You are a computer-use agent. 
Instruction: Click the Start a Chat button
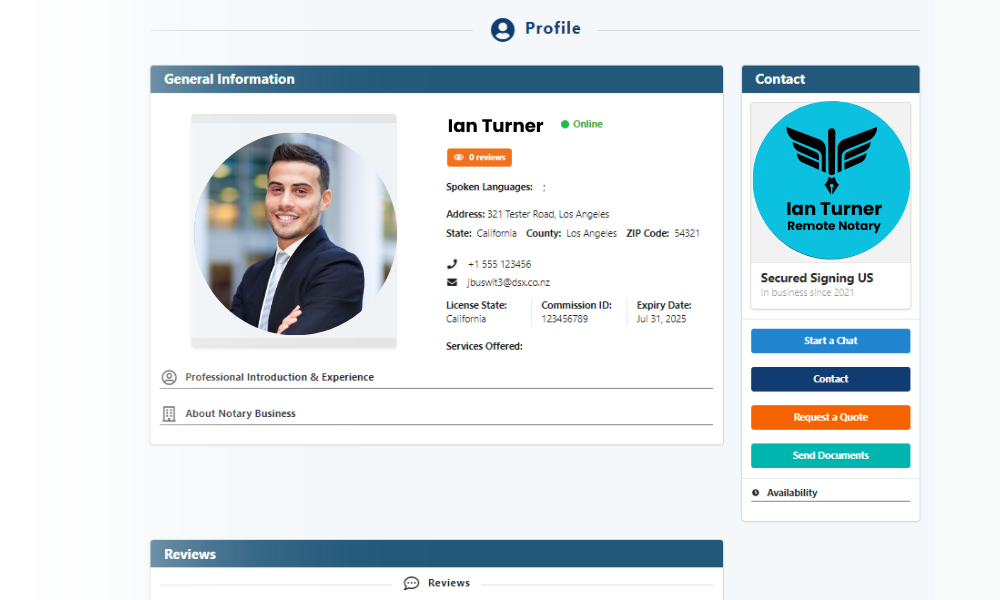[830, 340]
